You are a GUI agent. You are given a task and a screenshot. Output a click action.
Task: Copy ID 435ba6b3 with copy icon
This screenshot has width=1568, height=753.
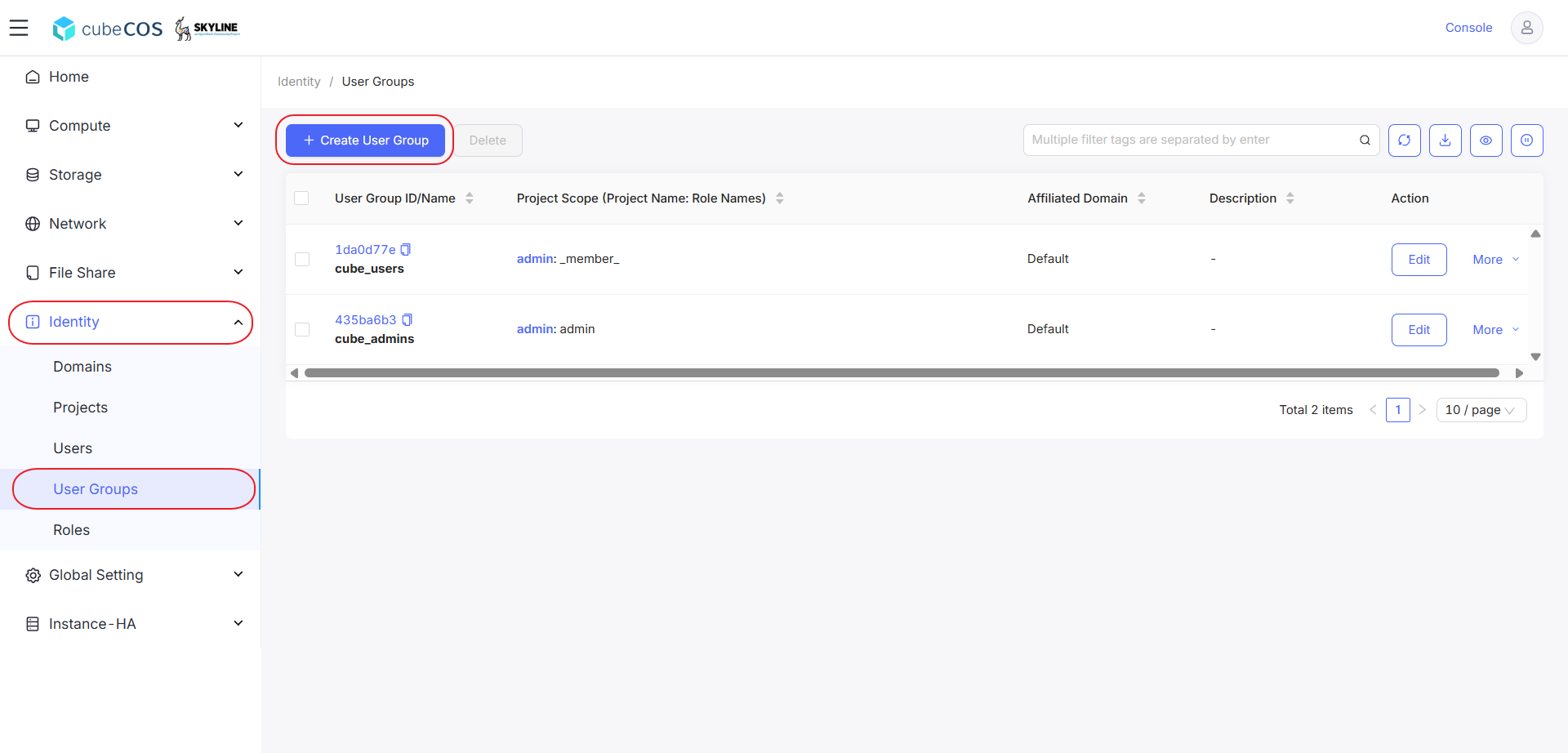[407, 320]
